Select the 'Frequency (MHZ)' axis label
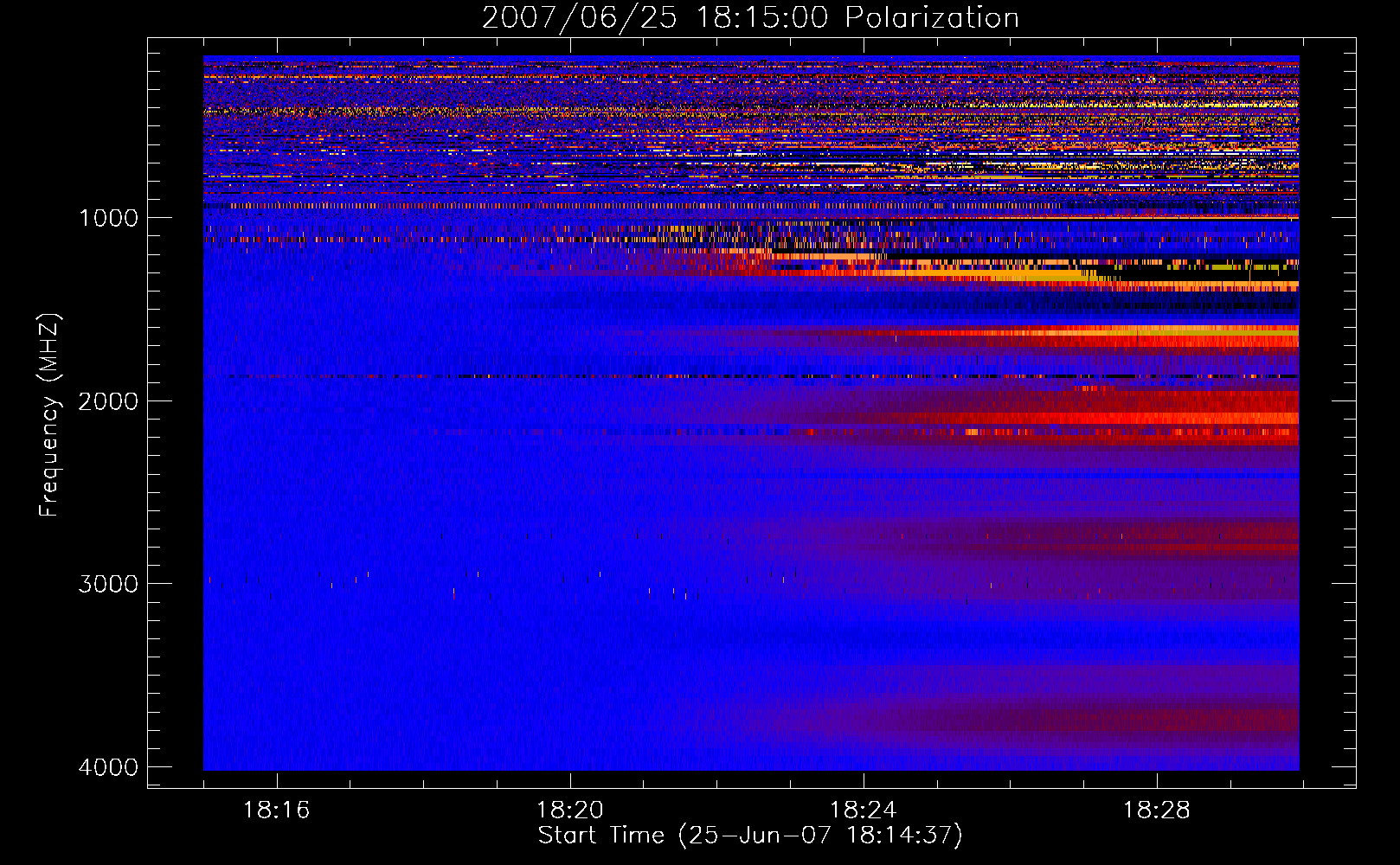The width and height of the screenshot is (1400, 865). coord(49,415)
